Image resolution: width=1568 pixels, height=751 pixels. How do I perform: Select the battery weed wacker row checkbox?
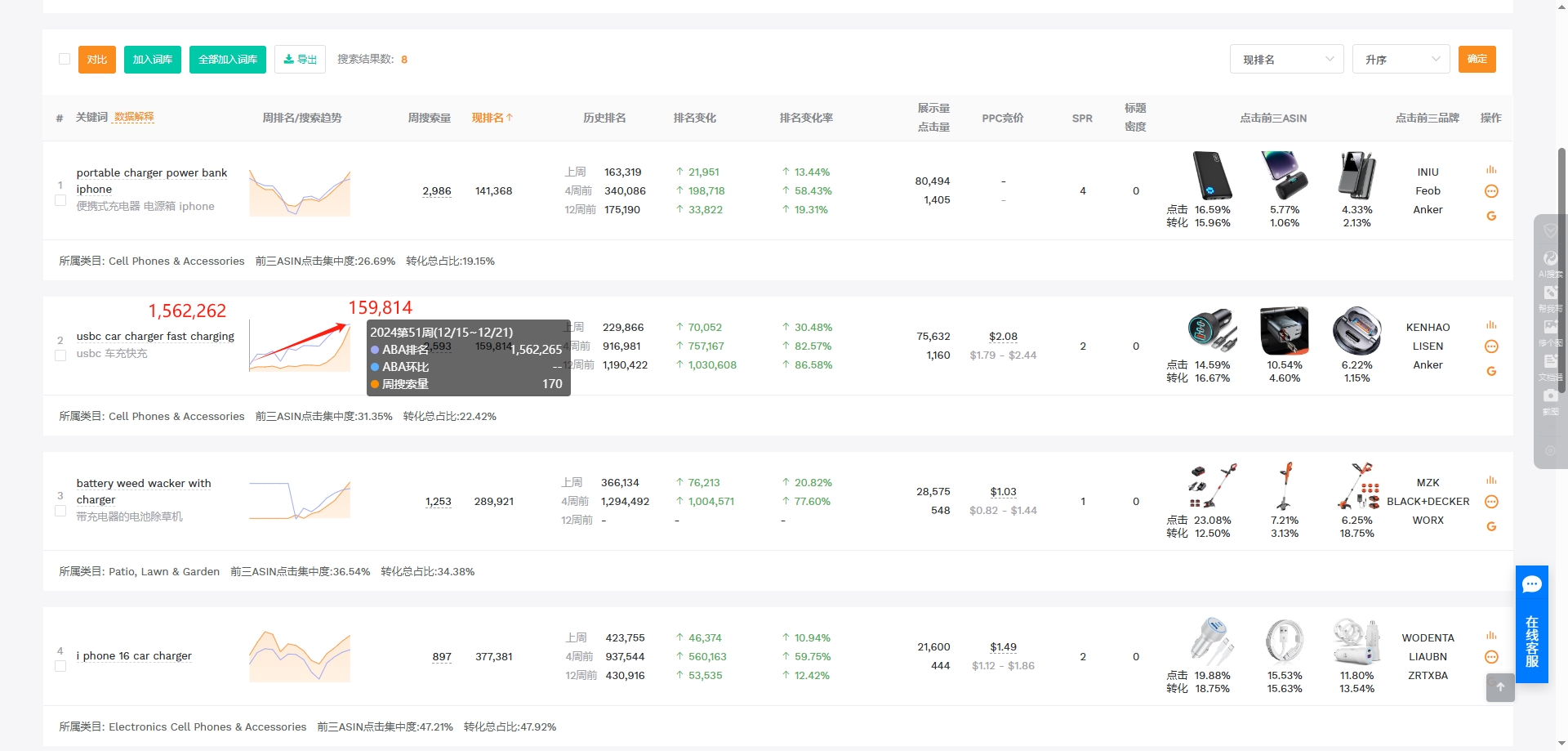point(60,511)
